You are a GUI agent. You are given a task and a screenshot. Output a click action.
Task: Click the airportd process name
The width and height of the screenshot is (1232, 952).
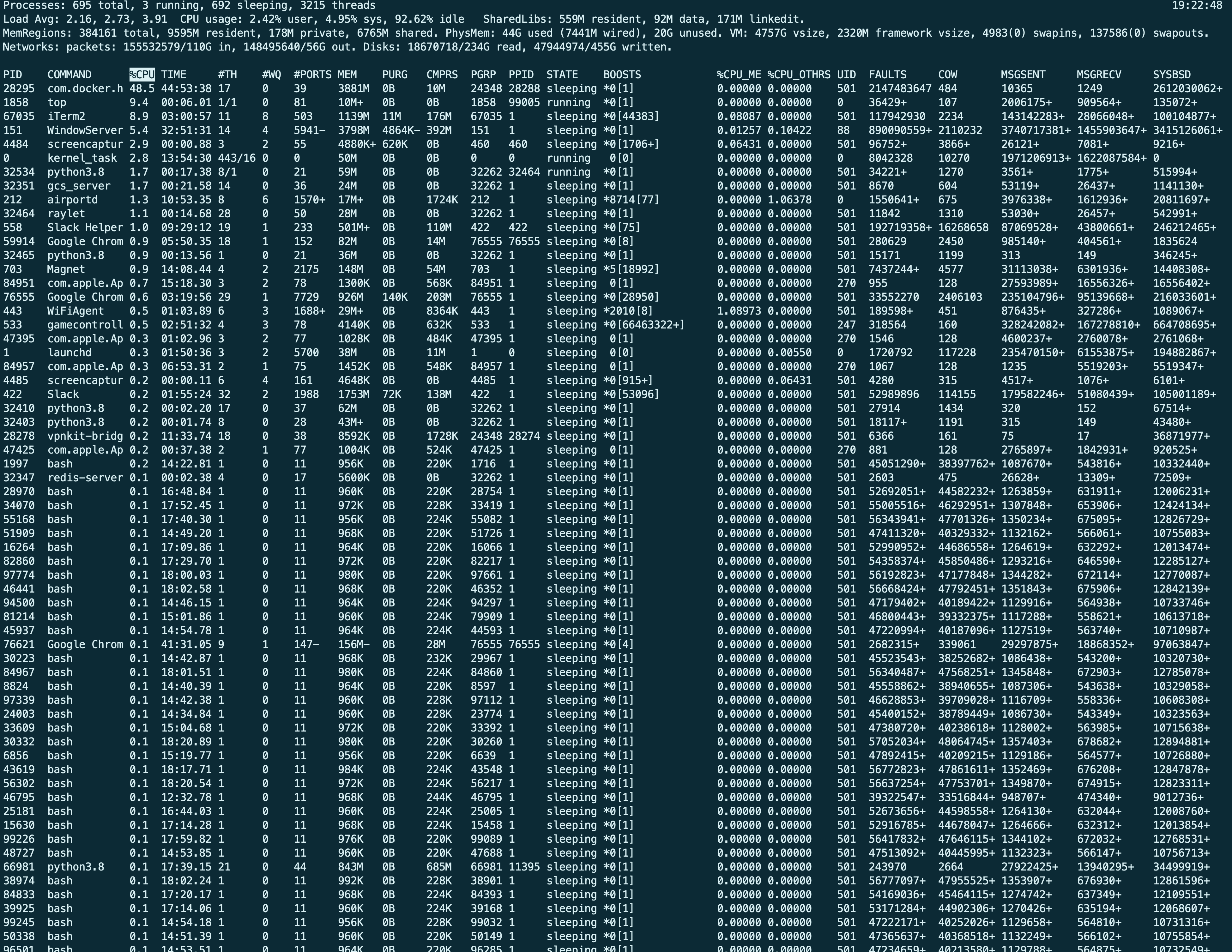tap(72, 200)
